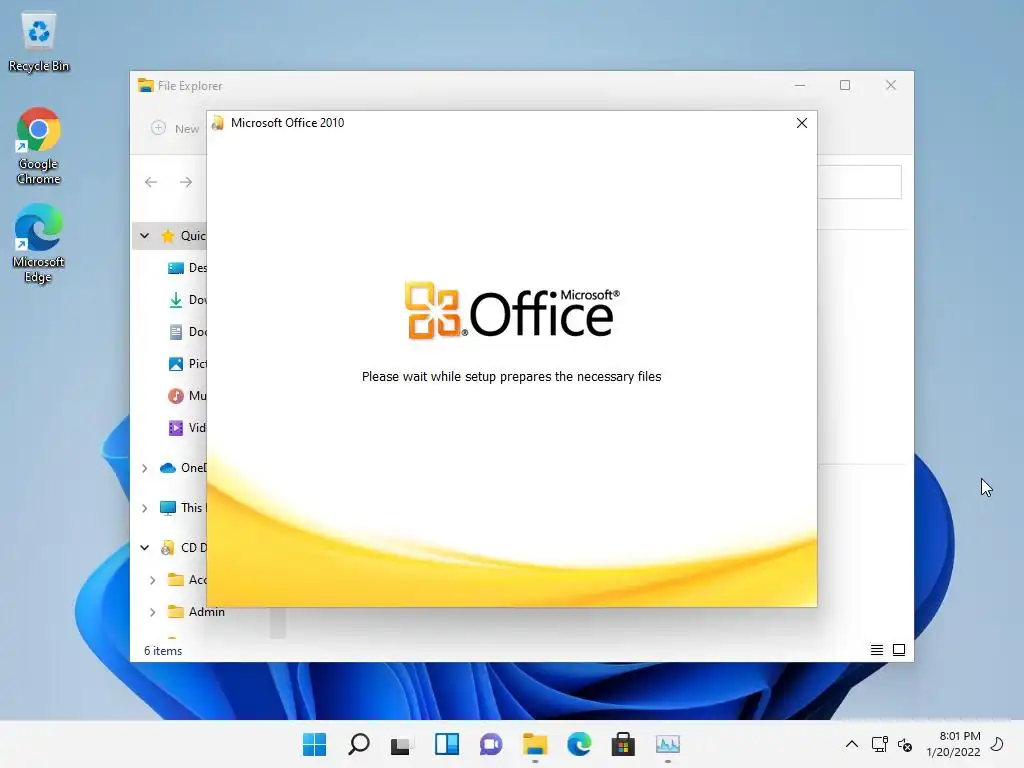Open Desktop folder in sidebar

tap(187, 268)
